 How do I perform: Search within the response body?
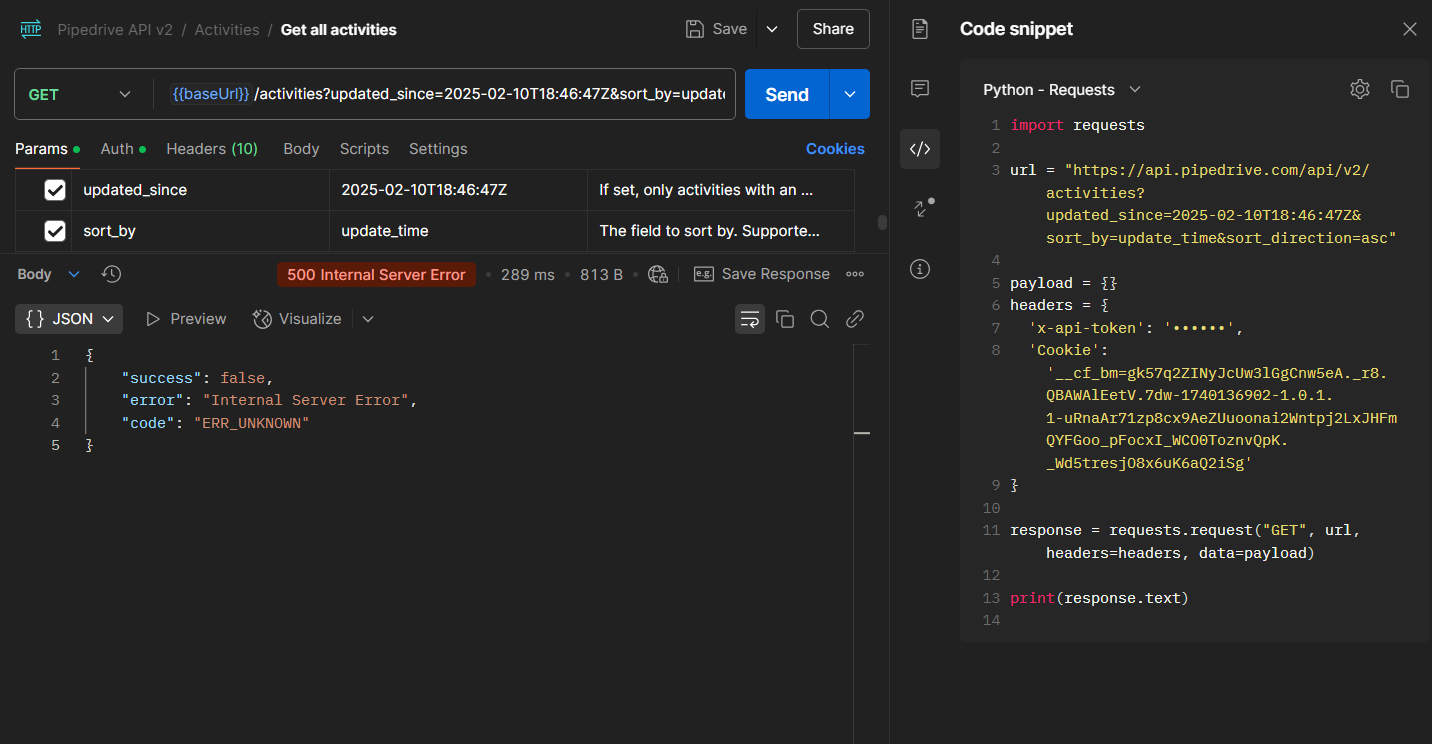[x=820, y=319]
